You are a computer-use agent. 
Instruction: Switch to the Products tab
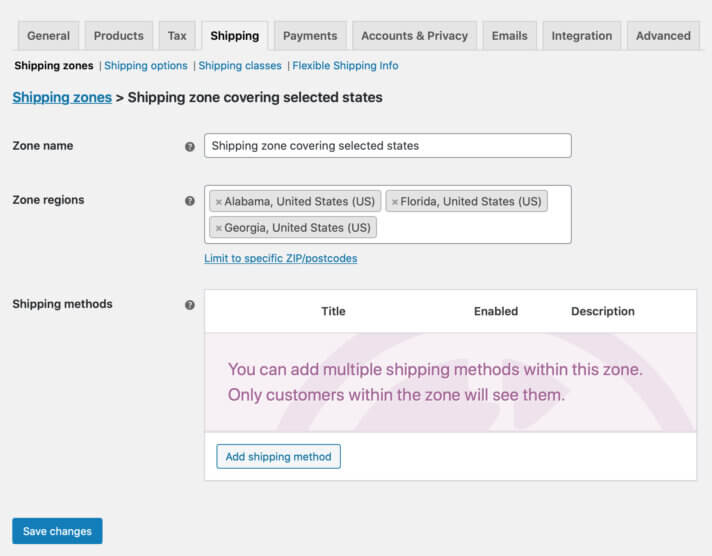tap(119, 35)
